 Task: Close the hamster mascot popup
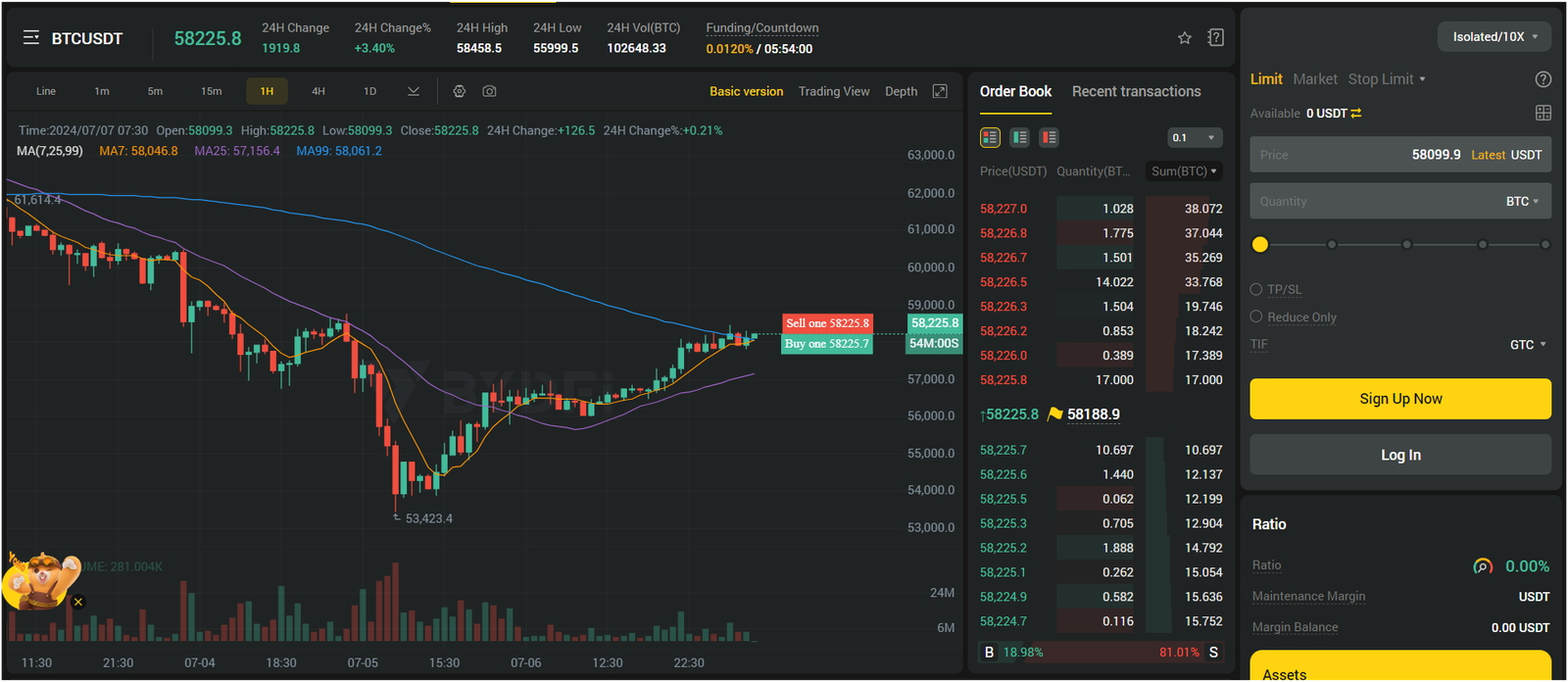(x=78, y=602)
